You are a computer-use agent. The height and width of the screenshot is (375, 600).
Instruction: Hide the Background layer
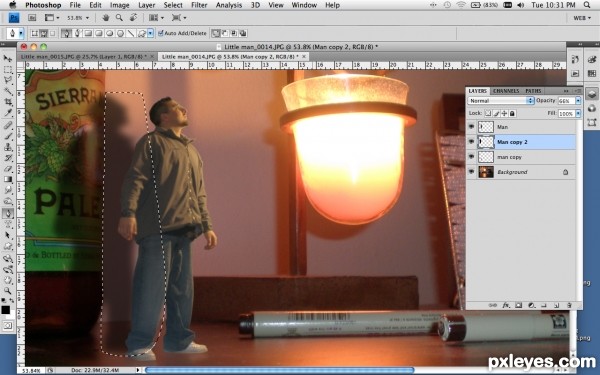point(471,172)
